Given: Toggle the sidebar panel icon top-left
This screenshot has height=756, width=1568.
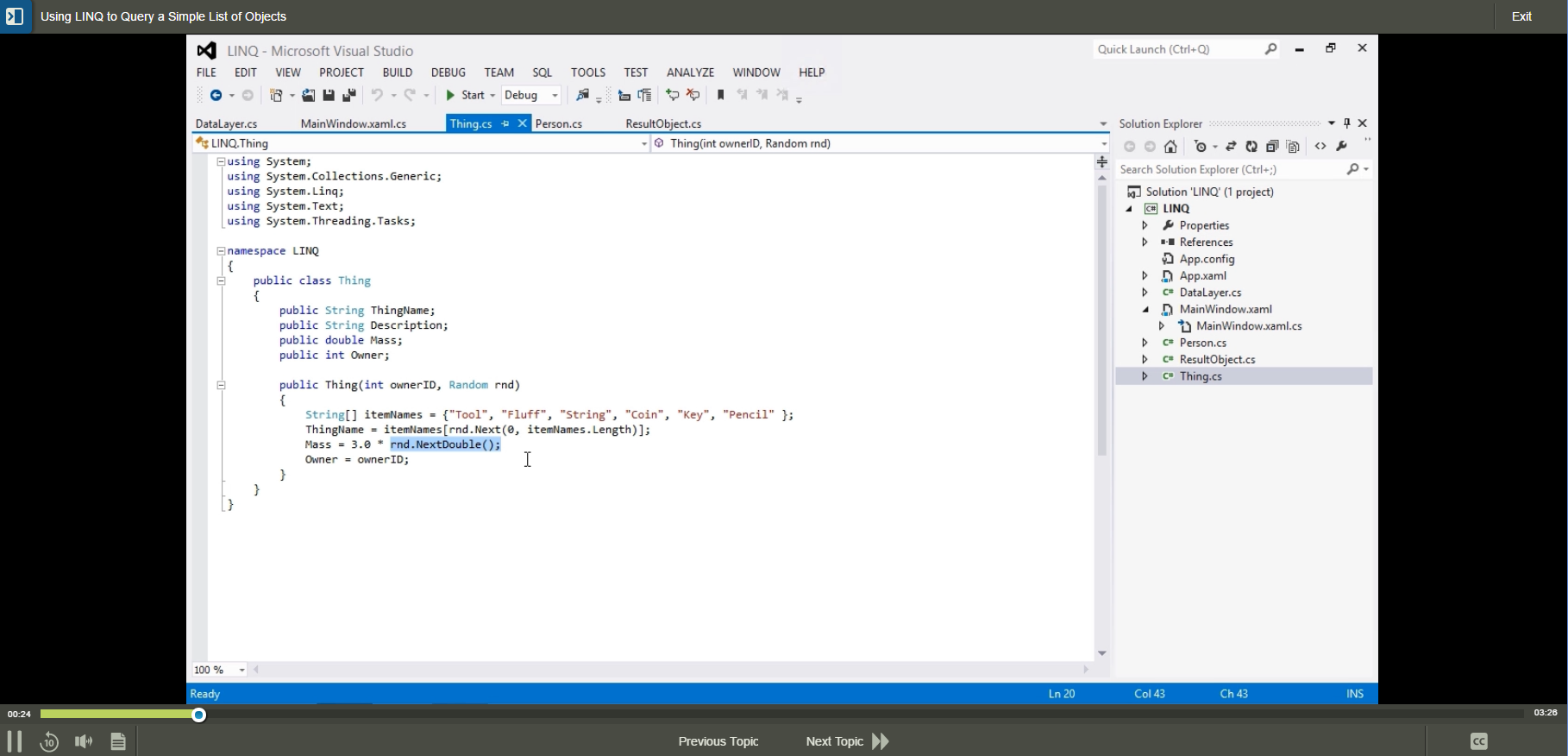Looking at the screenshot, I should [15, 16].
